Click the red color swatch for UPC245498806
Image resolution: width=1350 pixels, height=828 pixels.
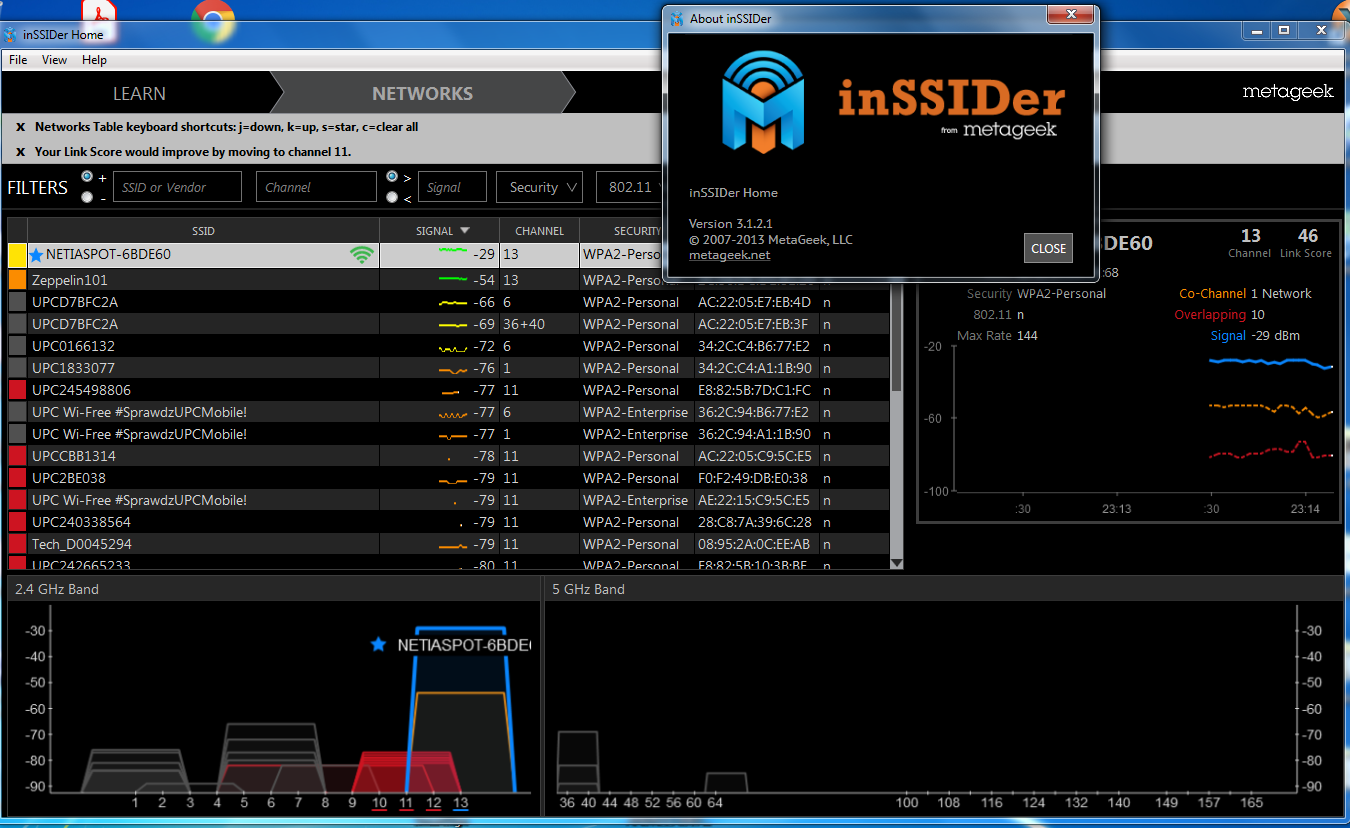(x=17, y=390)
